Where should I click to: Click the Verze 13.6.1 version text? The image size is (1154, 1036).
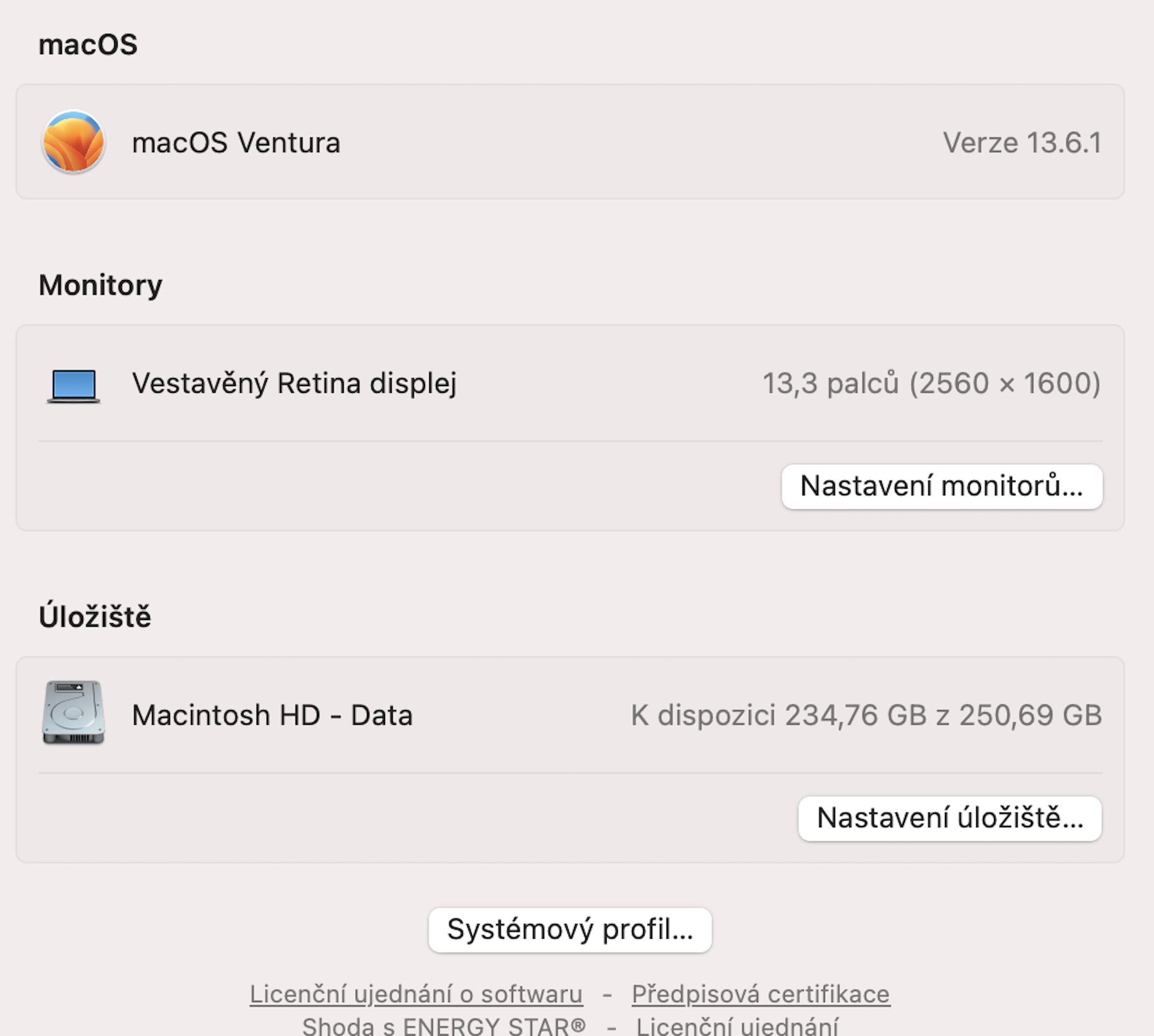[1022, 142]
